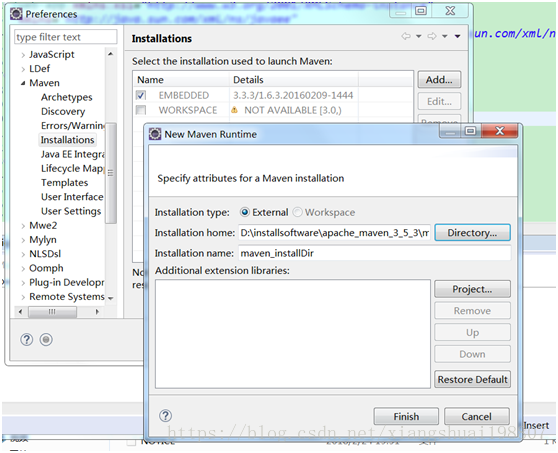Viewport: 558px width, 453px height.
Task: Check the WORKSPACE installation checkbox
Action: tap(141, 110)
